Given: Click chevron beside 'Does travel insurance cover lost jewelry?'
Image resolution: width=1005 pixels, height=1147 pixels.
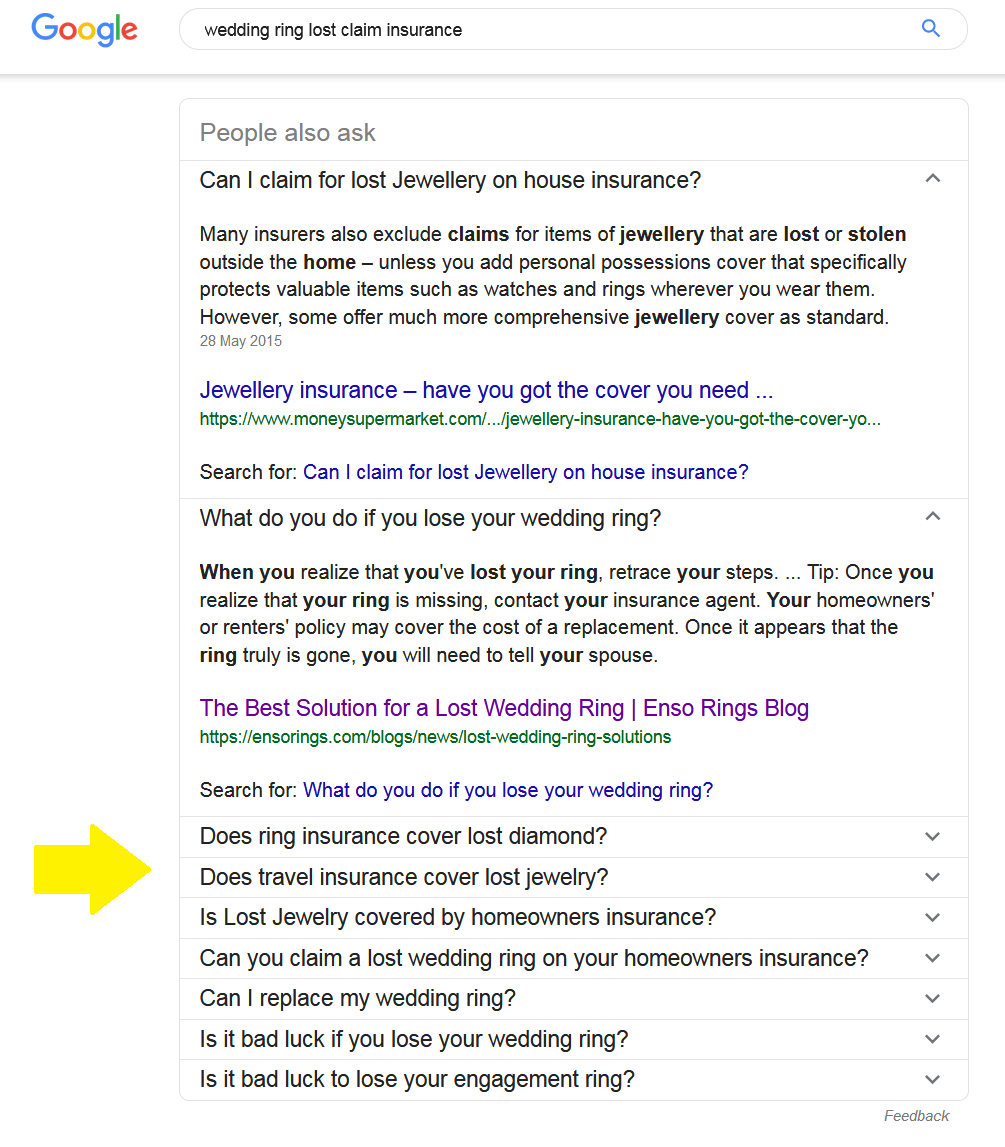Looking at the screenshot, I should (932, 878).
